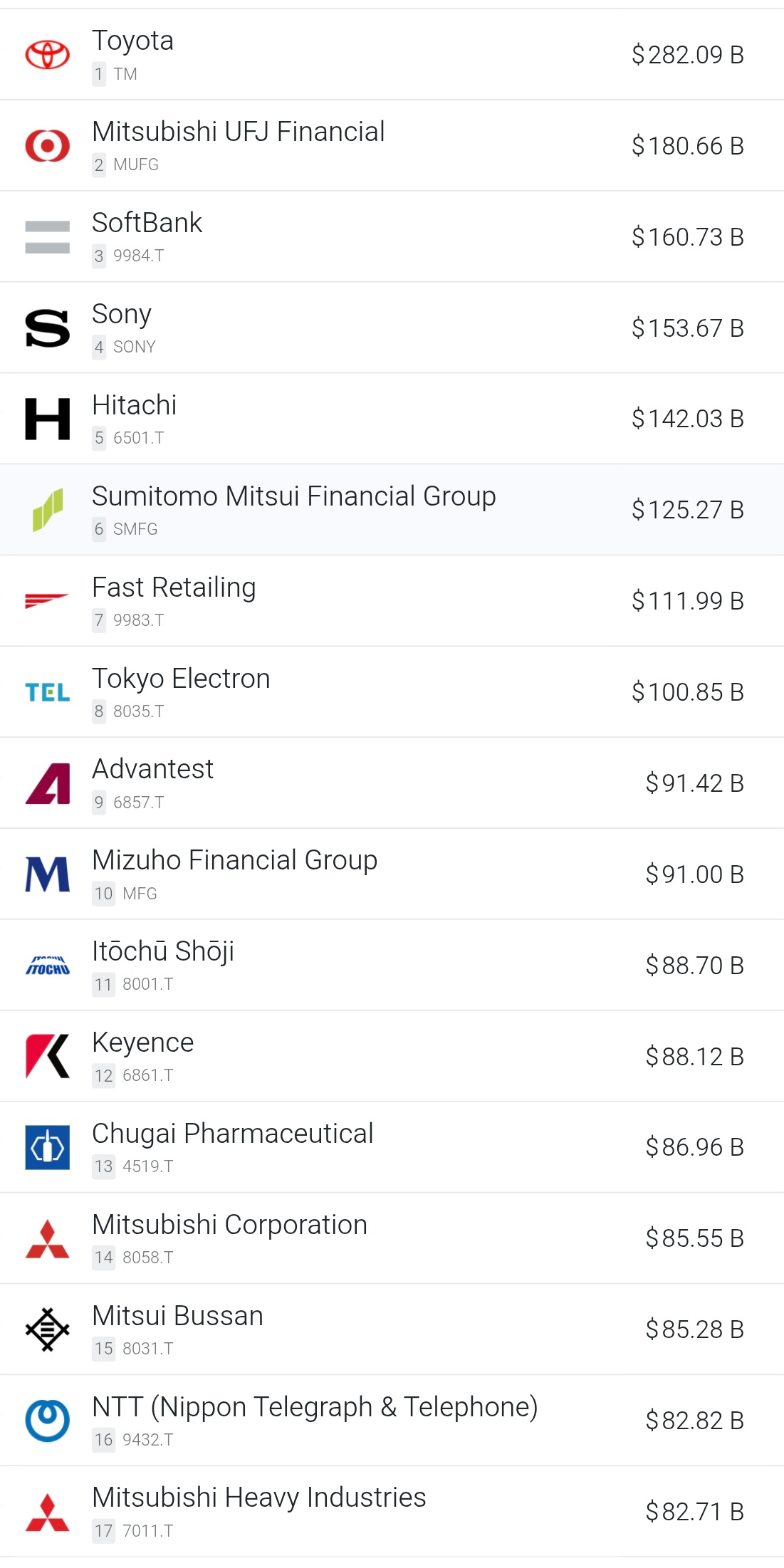Click the Hitachi H logo
The image size is (784, 1568).
pos(47,419)
